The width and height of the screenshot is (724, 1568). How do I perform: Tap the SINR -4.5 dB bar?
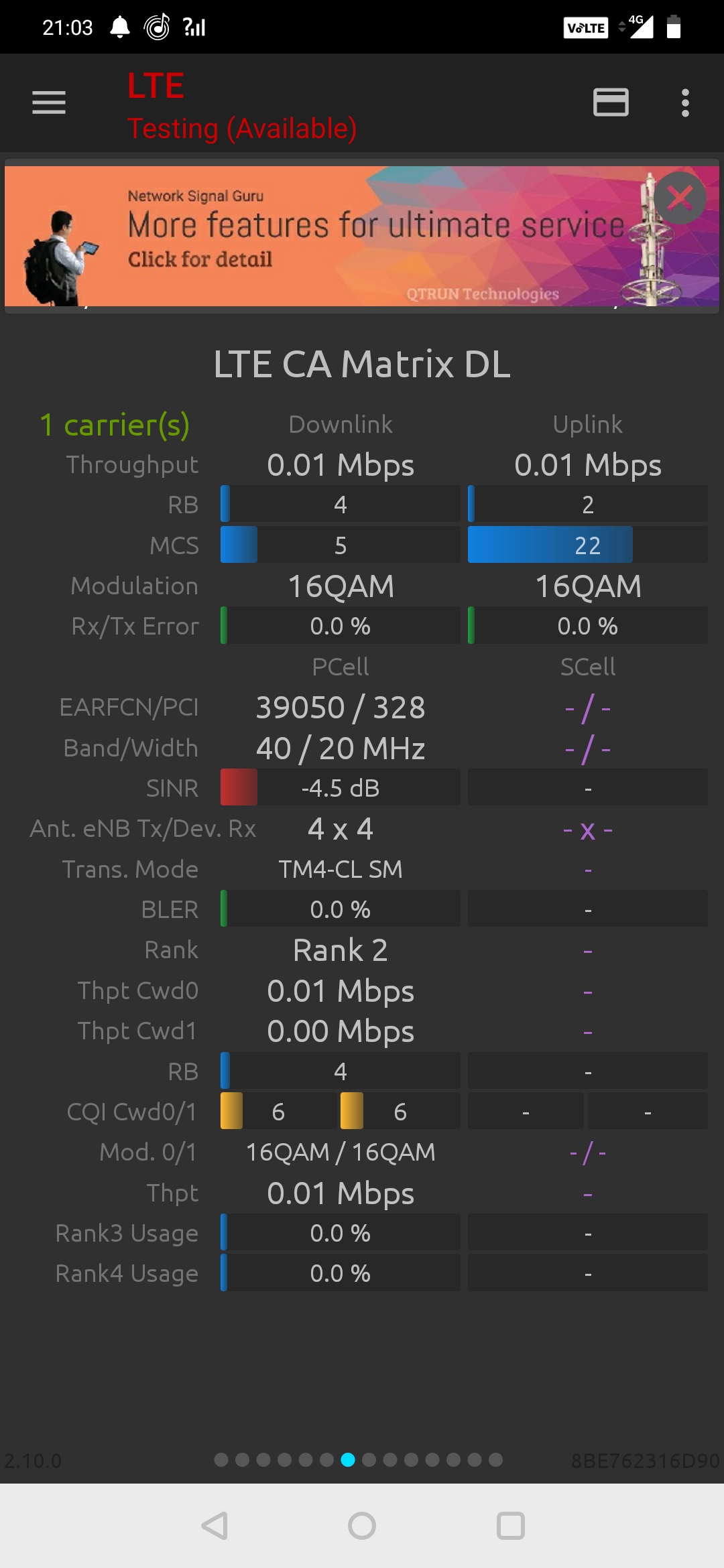[x=341, y=787]
